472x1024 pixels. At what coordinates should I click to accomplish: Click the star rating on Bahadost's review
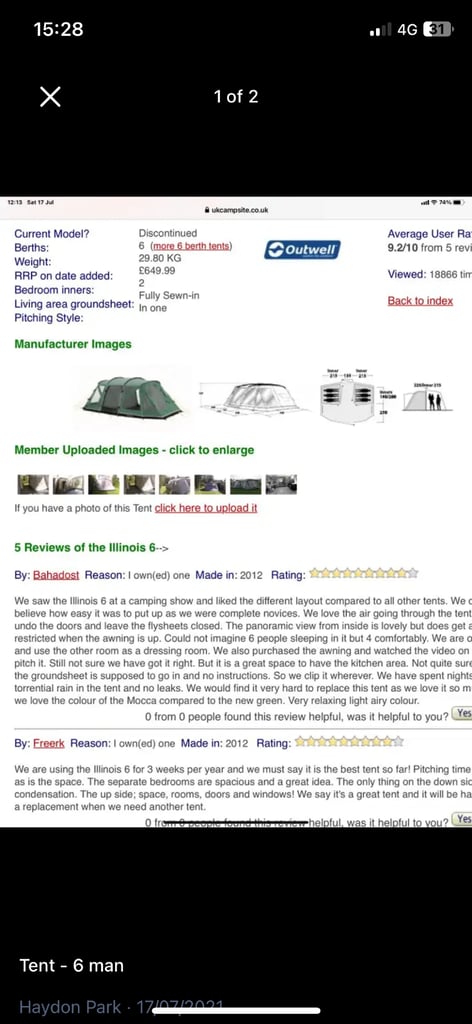tap(363, 574)
